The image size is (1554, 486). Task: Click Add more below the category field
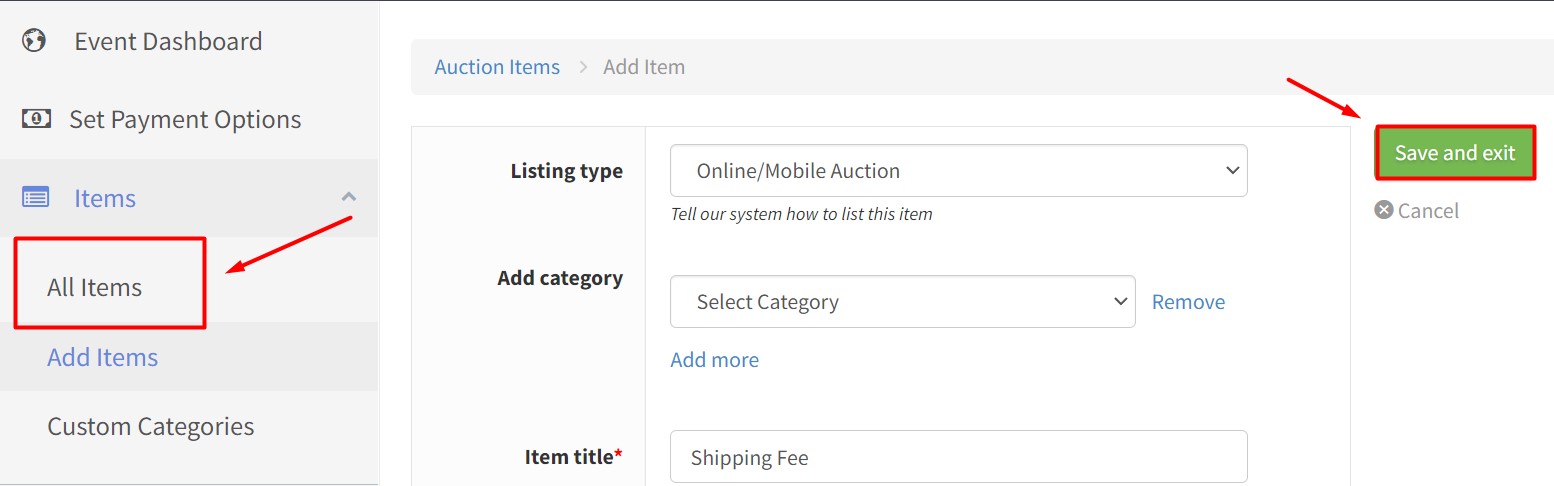pyautogui.click(x=714, y=360)
